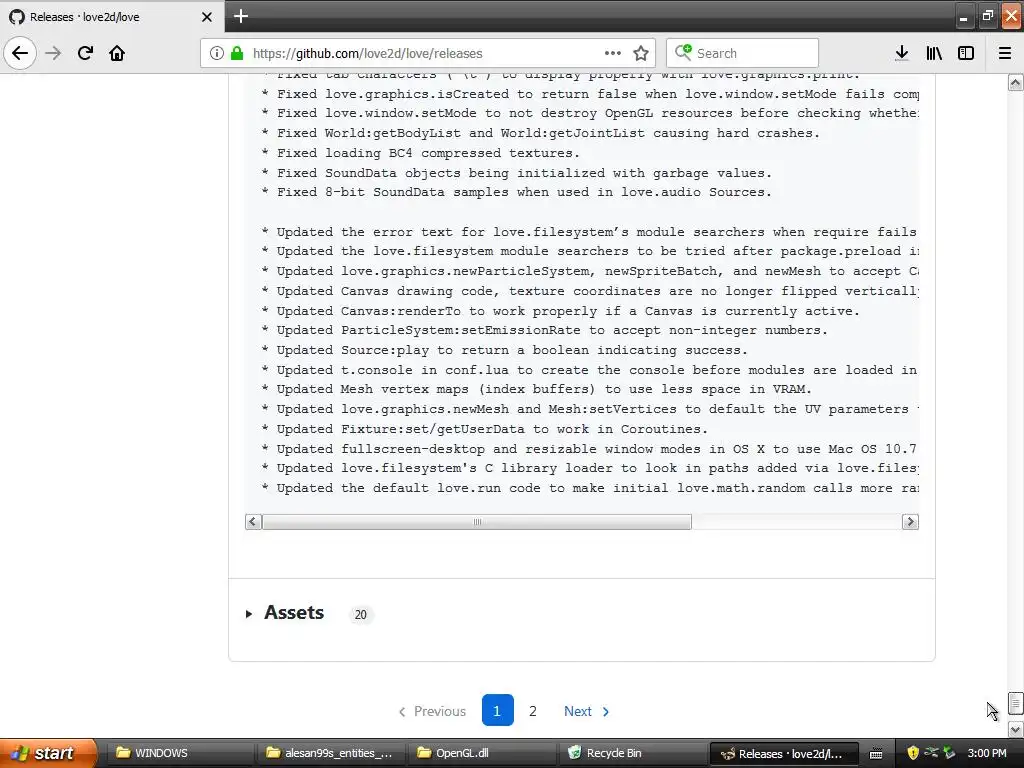Click 'Fixed 8-bit SoundData samples' line

[516, 192]
